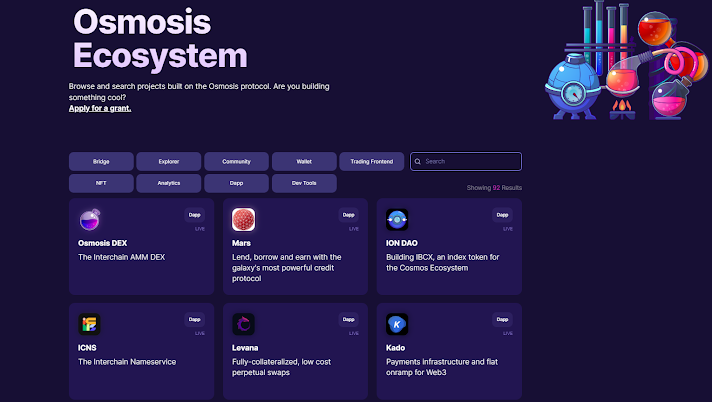
Task: Open the ION DAO project title
Action: [402, 243]
